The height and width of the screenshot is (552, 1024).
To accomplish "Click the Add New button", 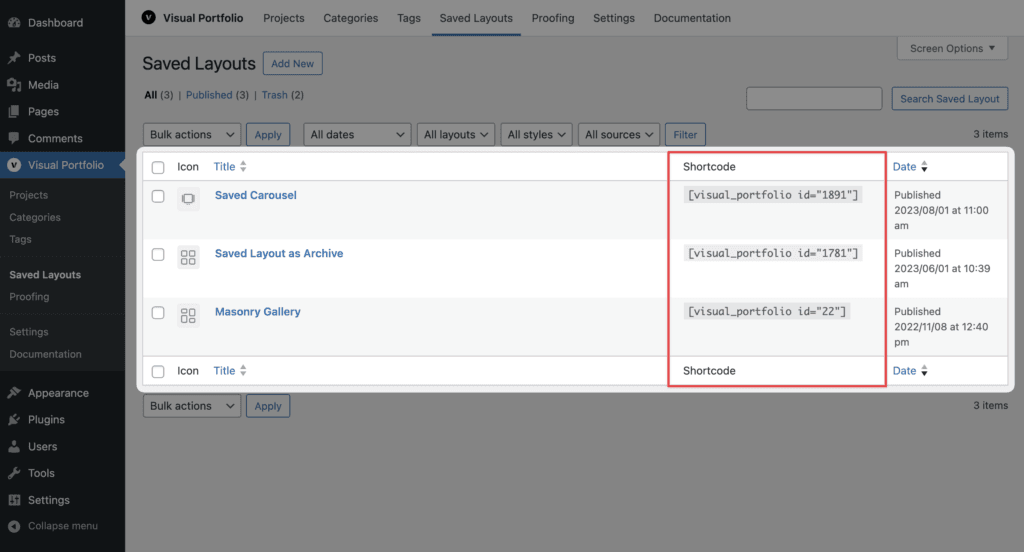I will [293, 63].
